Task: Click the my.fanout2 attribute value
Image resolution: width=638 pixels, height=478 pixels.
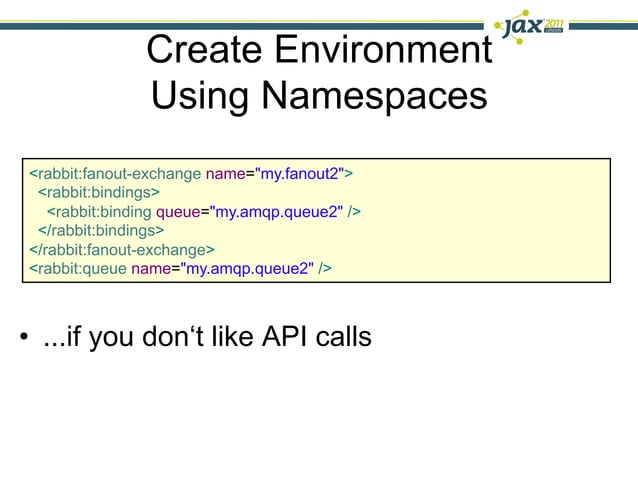Action: 299,174
